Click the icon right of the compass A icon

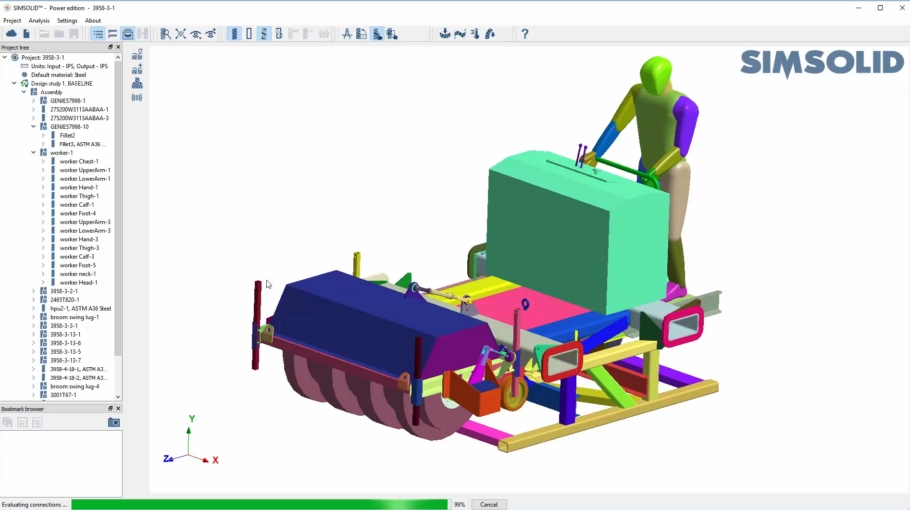[x=362, y=34]
